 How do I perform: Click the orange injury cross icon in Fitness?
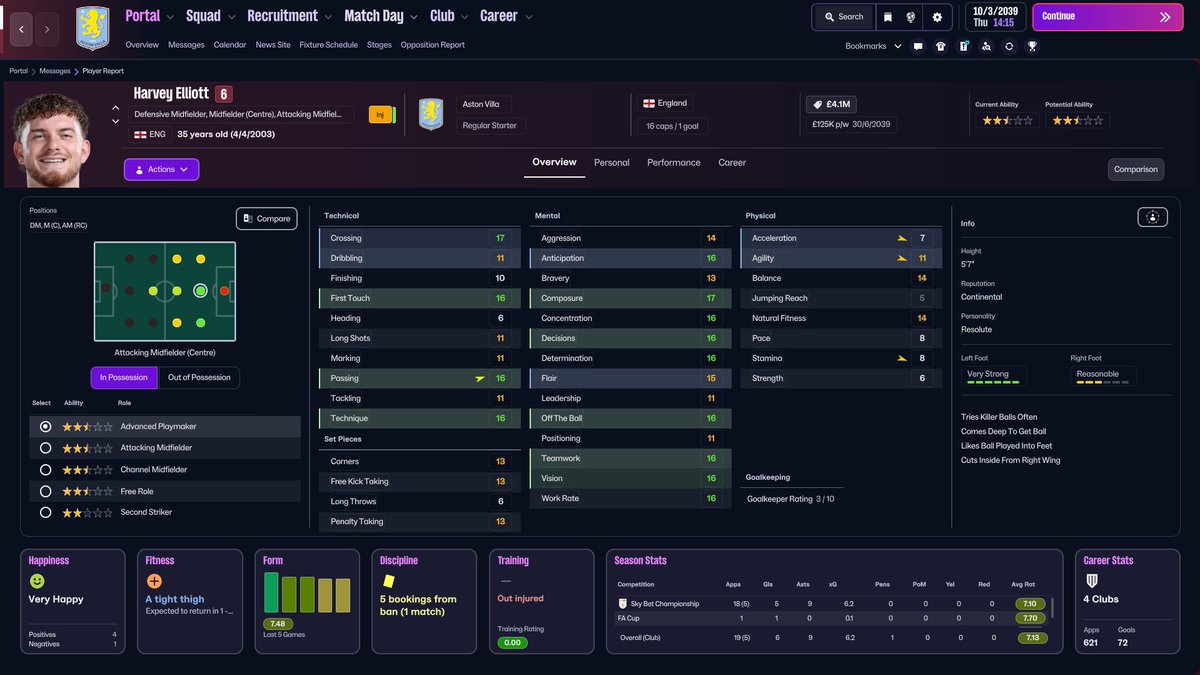pos(154,581)
